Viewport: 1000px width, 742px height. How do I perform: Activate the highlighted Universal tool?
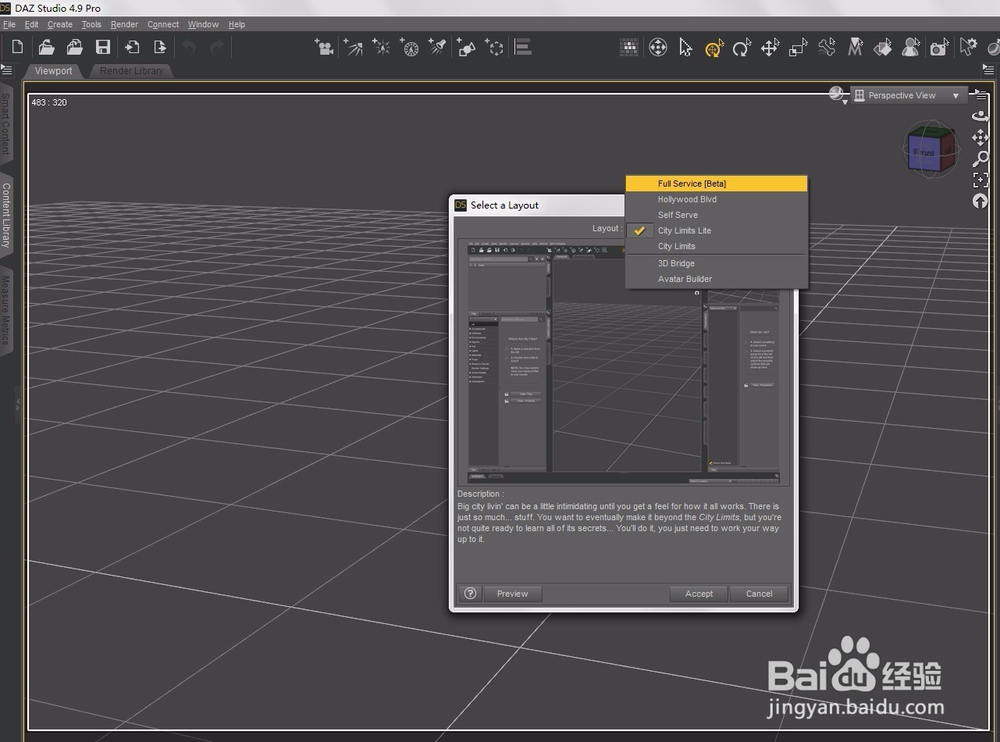click(x=714, y=48)
